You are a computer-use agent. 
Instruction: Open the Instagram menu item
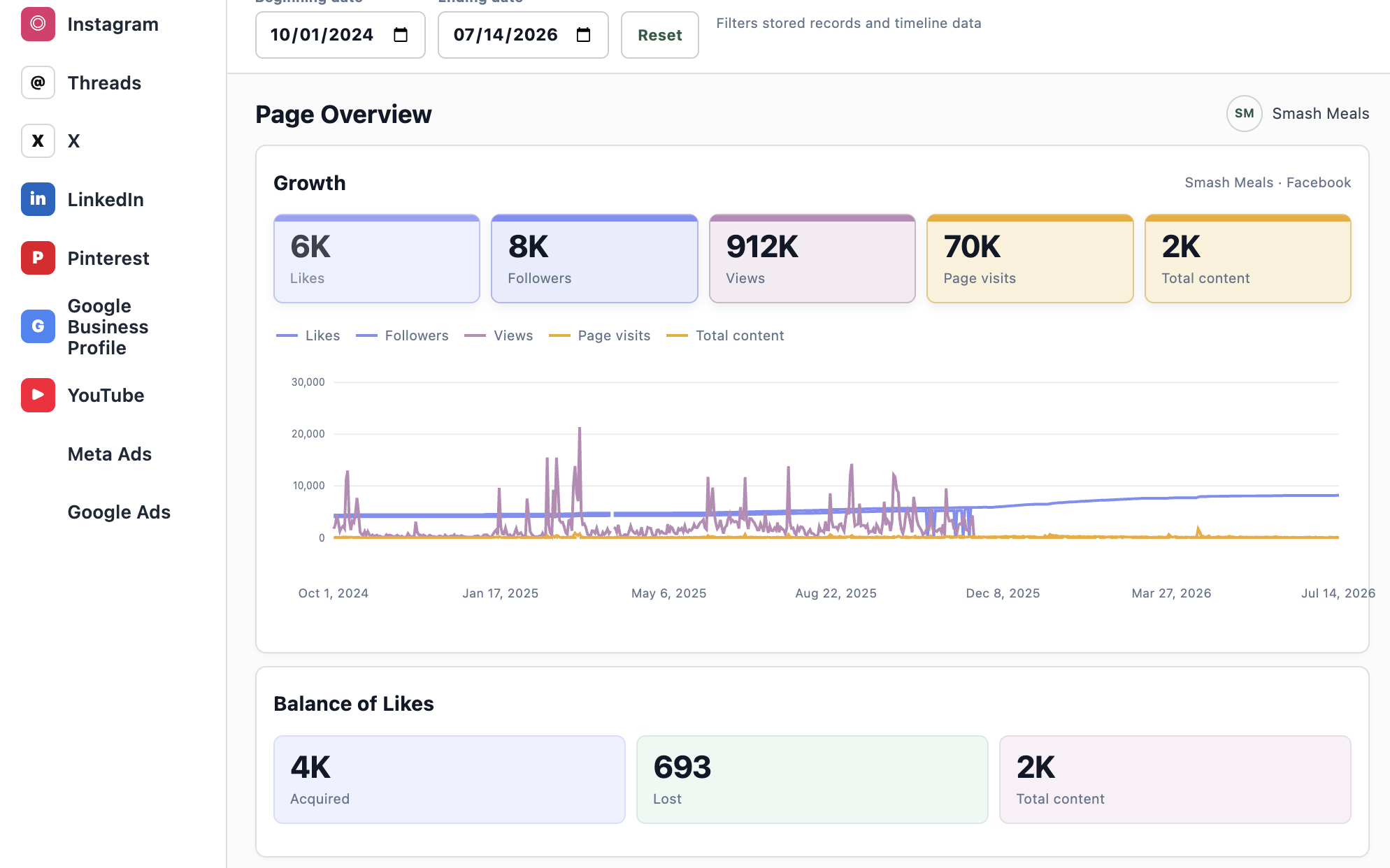click(x=113, y=24)
